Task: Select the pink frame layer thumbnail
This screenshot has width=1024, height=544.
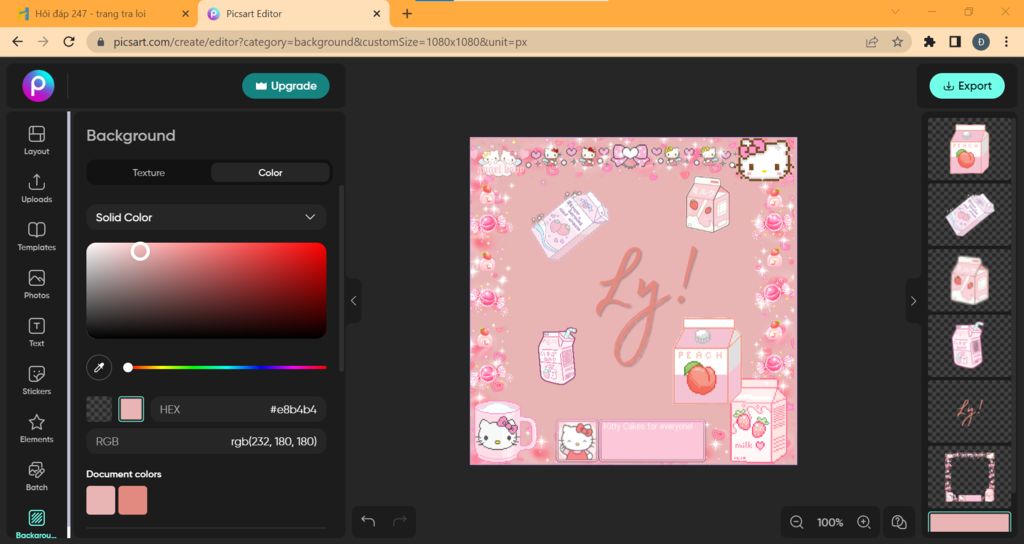Action: 970,477
